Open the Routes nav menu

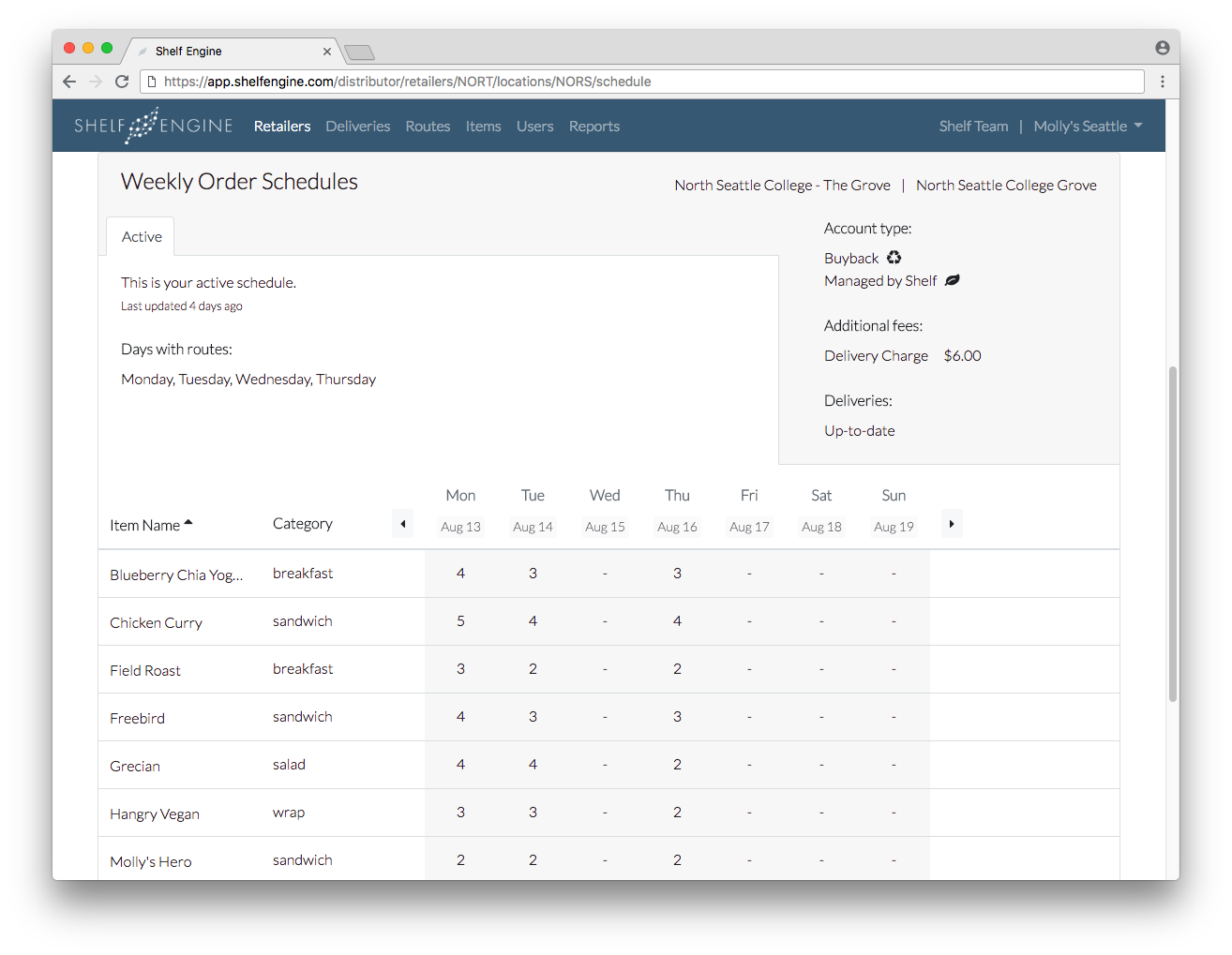[x=428, y=127]
